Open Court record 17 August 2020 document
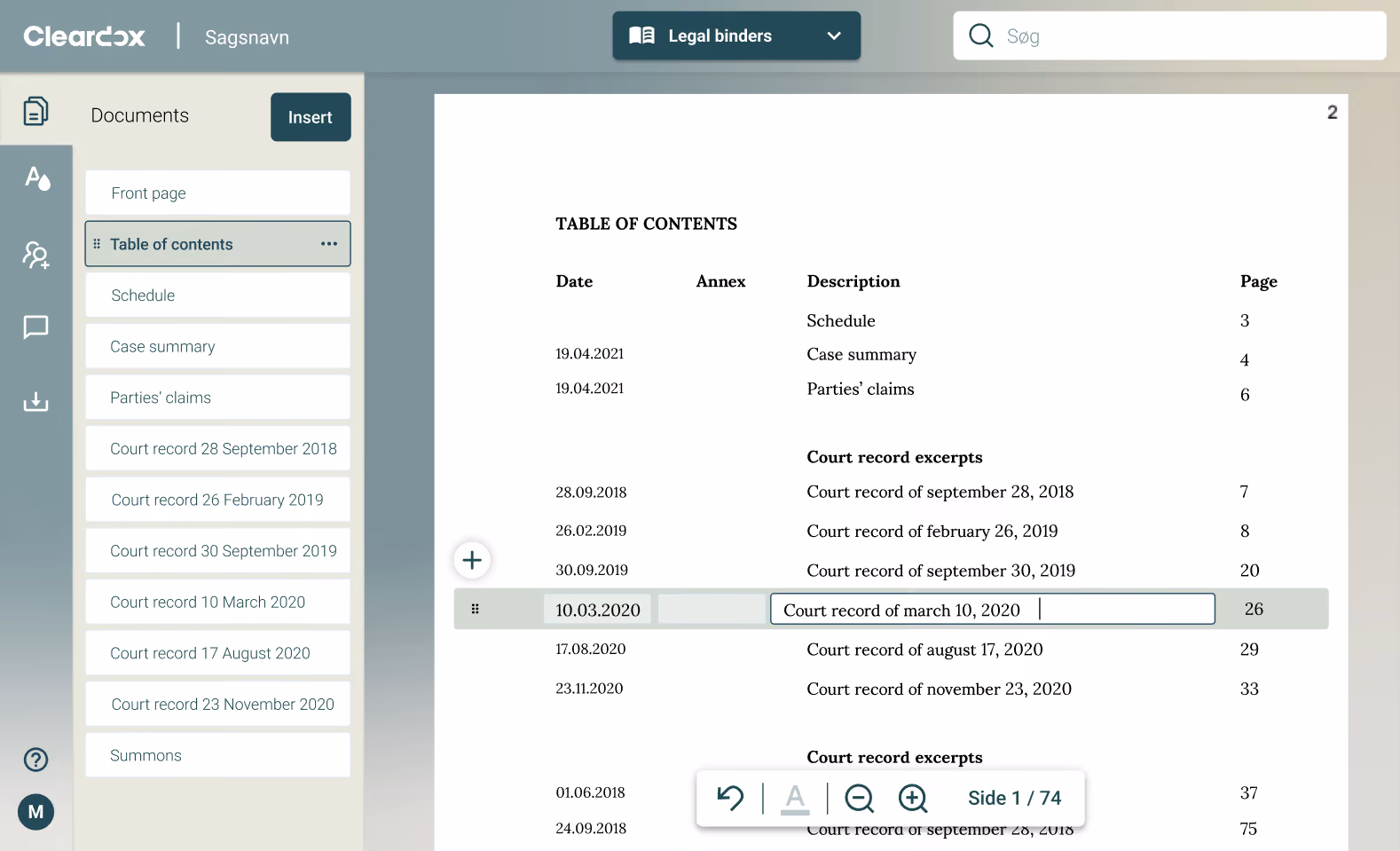 [x=217, y=652]
